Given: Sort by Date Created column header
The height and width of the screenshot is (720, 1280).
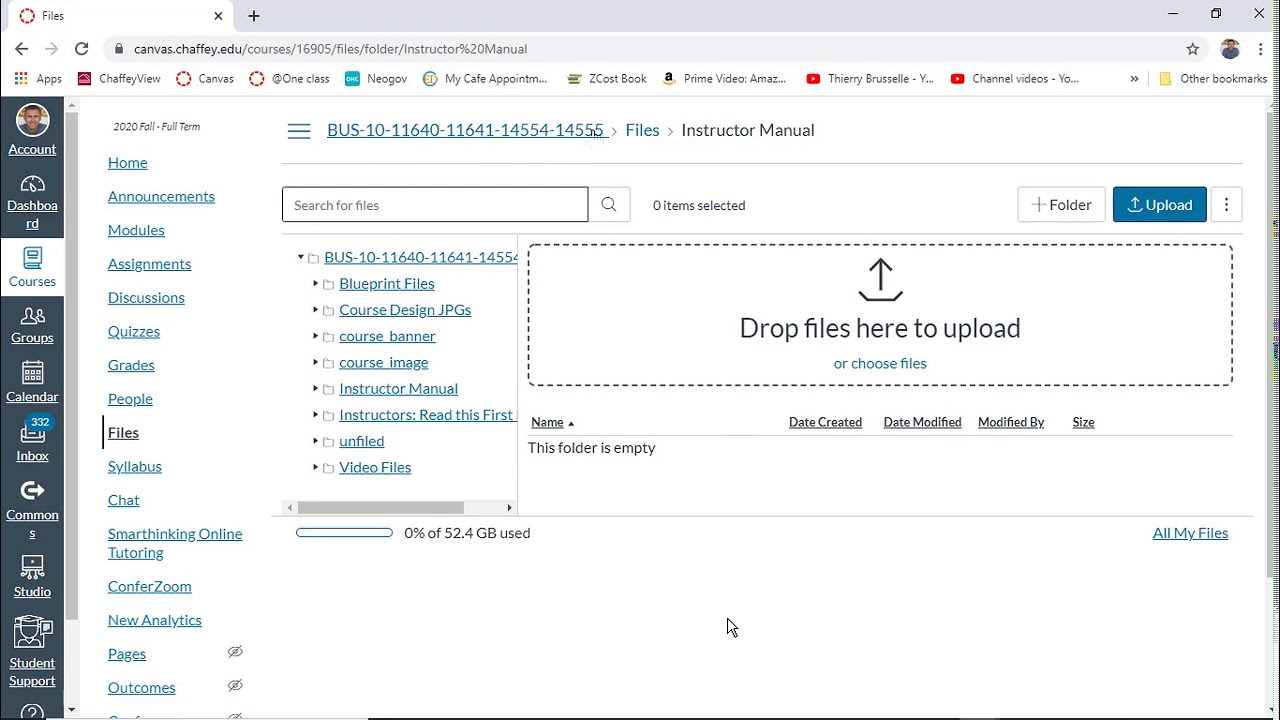Looking at the screenshot, I should (x=825, y=422).
